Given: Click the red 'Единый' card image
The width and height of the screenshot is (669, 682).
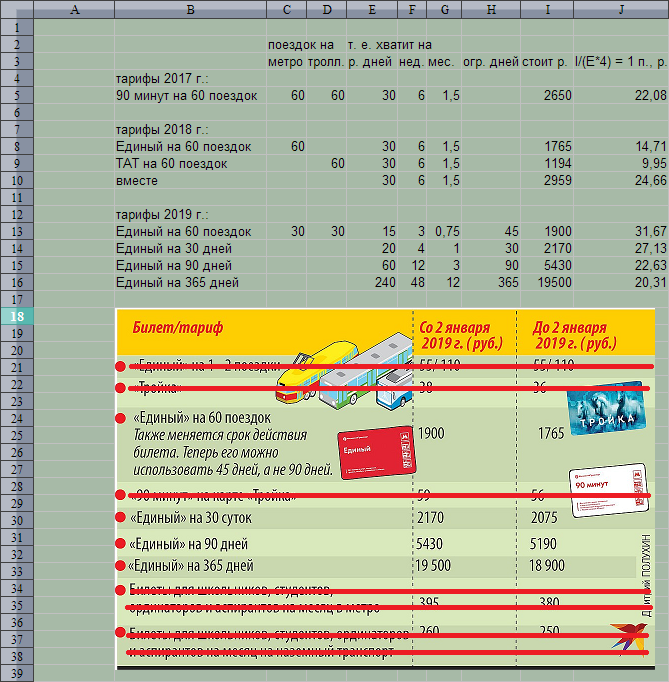Looking at the screenshot, I should point(377,453).
